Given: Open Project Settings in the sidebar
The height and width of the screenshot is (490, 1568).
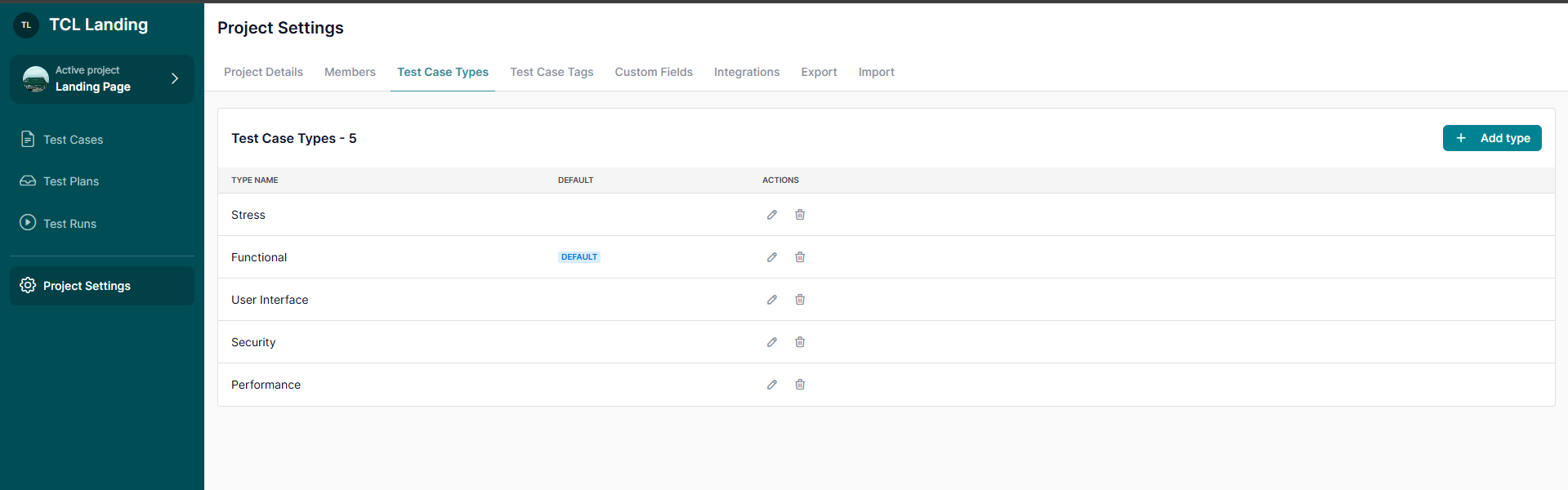Looking at the screenshot, I should (102, 286).
